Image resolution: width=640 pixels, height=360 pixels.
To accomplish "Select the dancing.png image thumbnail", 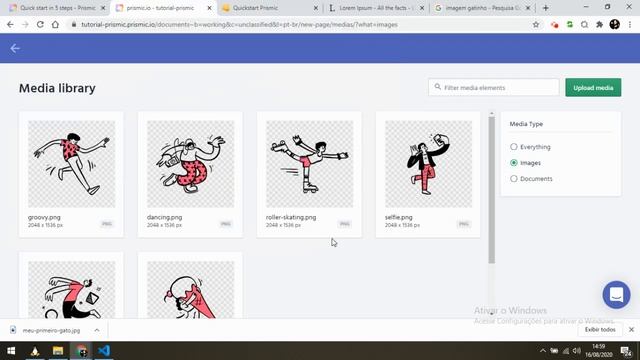I will tap(191, 164).
